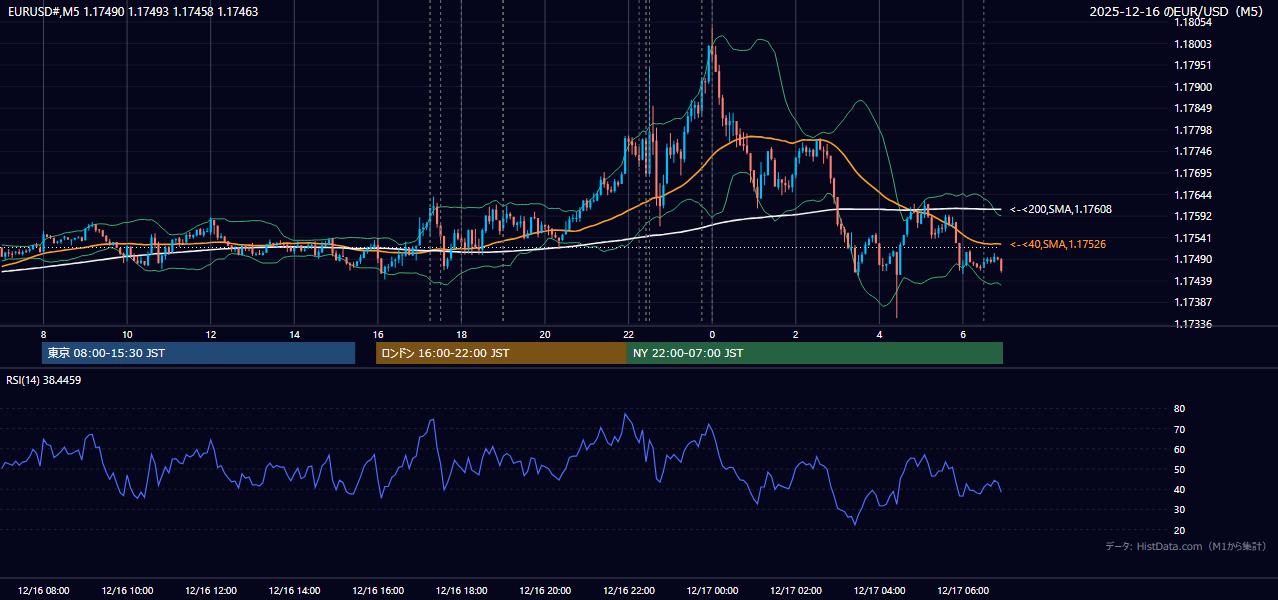Click hour label 4 under the price chart
This screenshot has width=1278, height=600.
click(x=879, y=334)
